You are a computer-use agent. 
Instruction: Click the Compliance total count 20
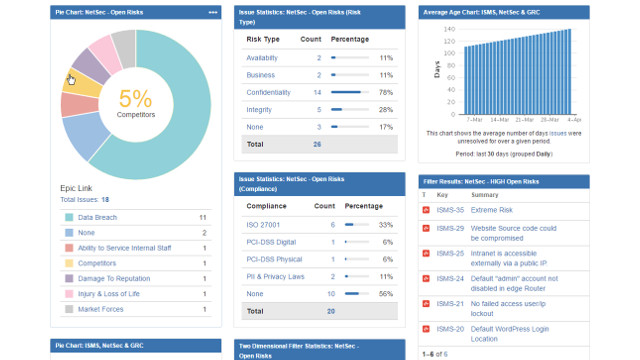click(x=331, y=311)
